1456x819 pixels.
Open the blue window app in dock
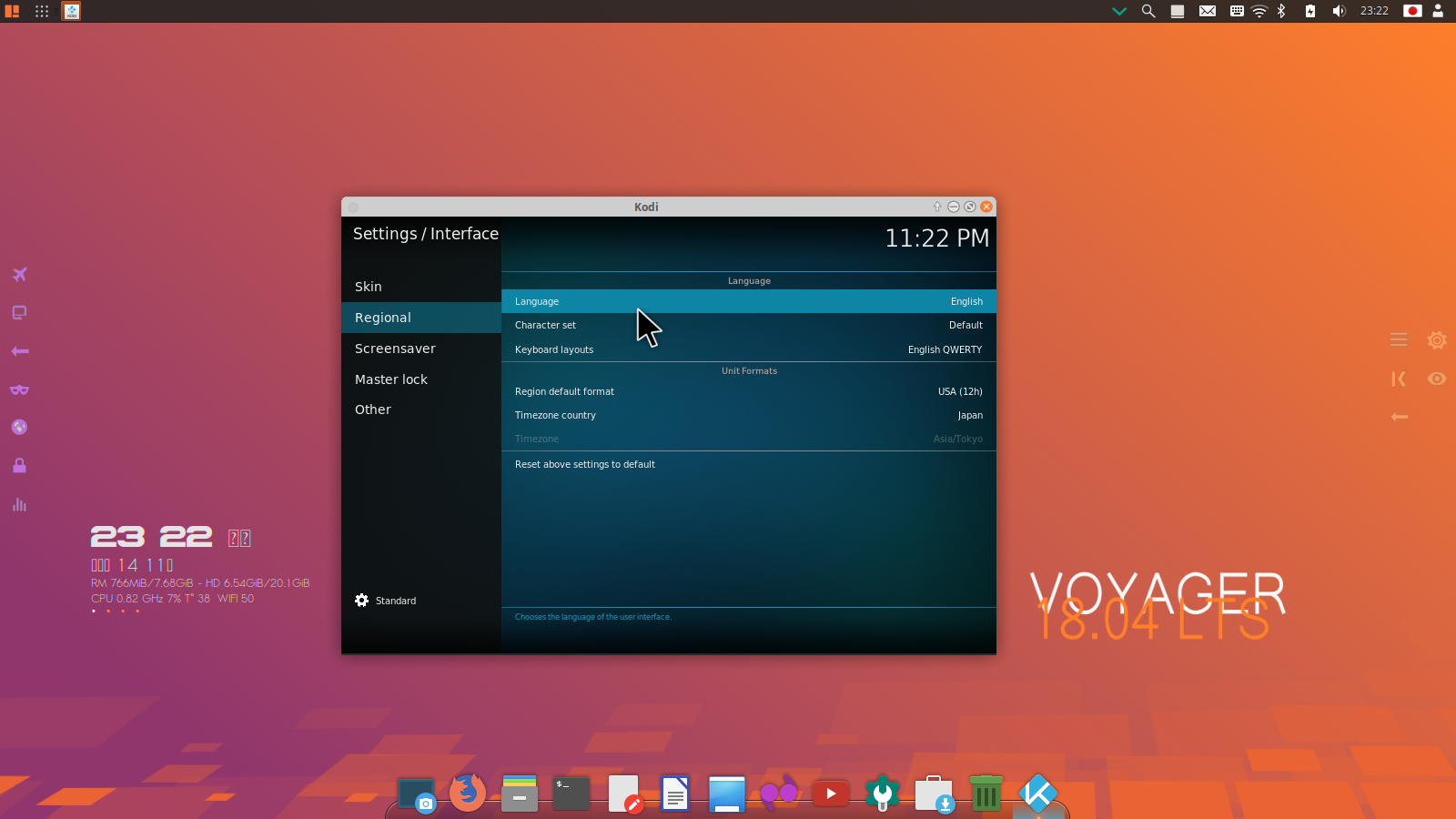727,794
